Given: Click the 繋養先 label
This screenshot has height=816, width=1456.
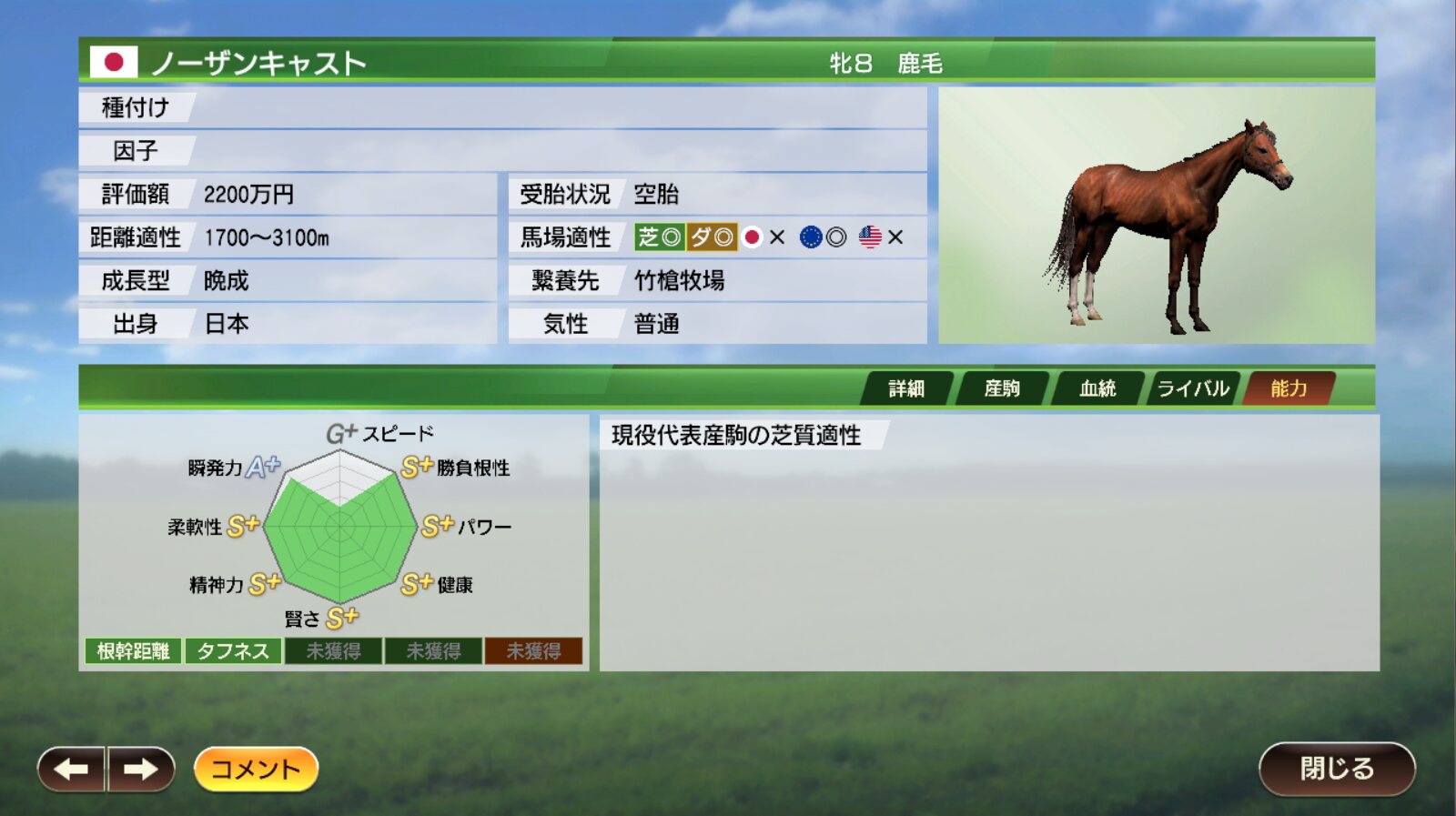Looking at the screenshot, I should tap(565, 280).
